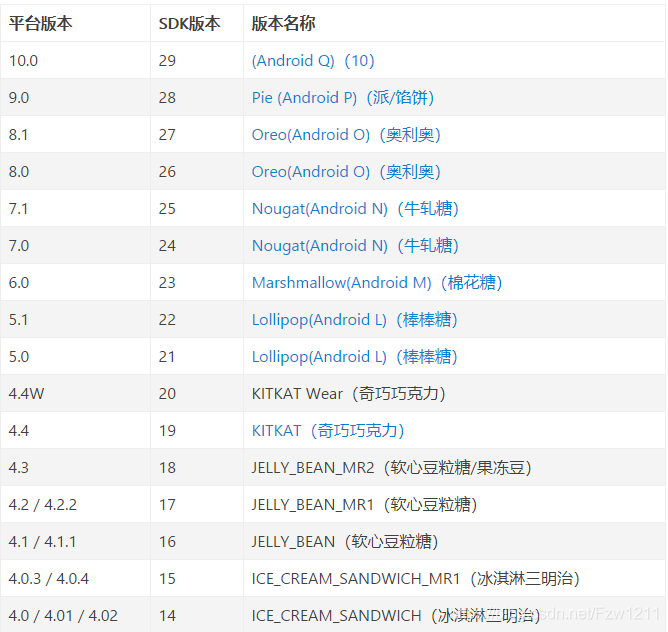Click SDK version value 16
This screenshot has width=668, height=632.
[x=167, y=542]
